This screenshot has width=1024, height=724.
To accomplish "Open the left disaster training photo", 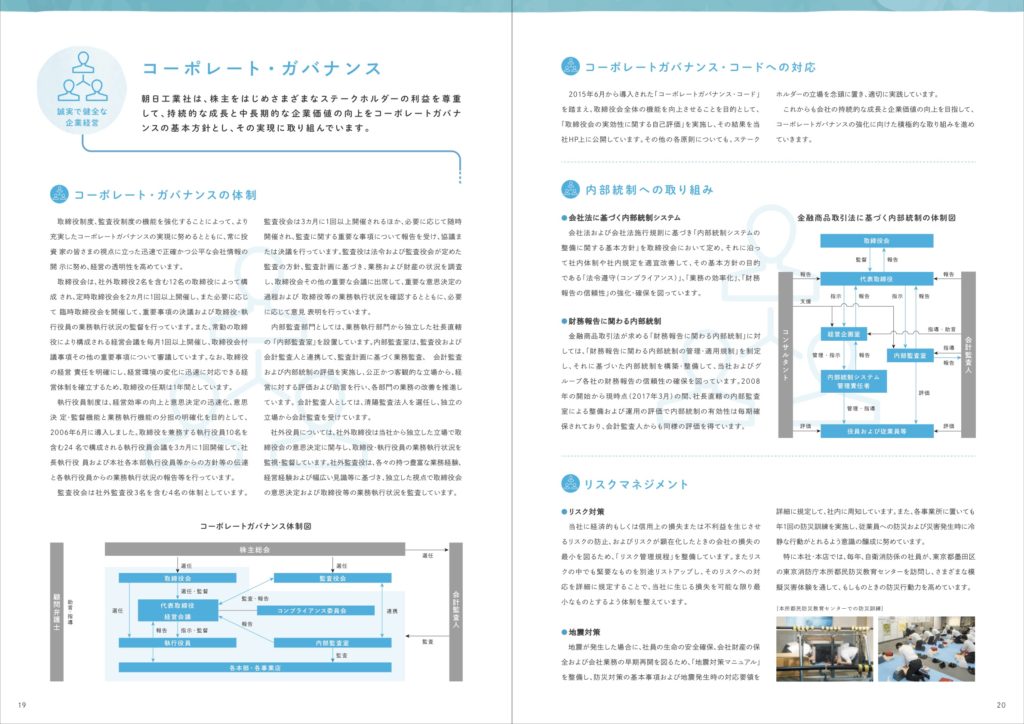I will coord(819,643).
